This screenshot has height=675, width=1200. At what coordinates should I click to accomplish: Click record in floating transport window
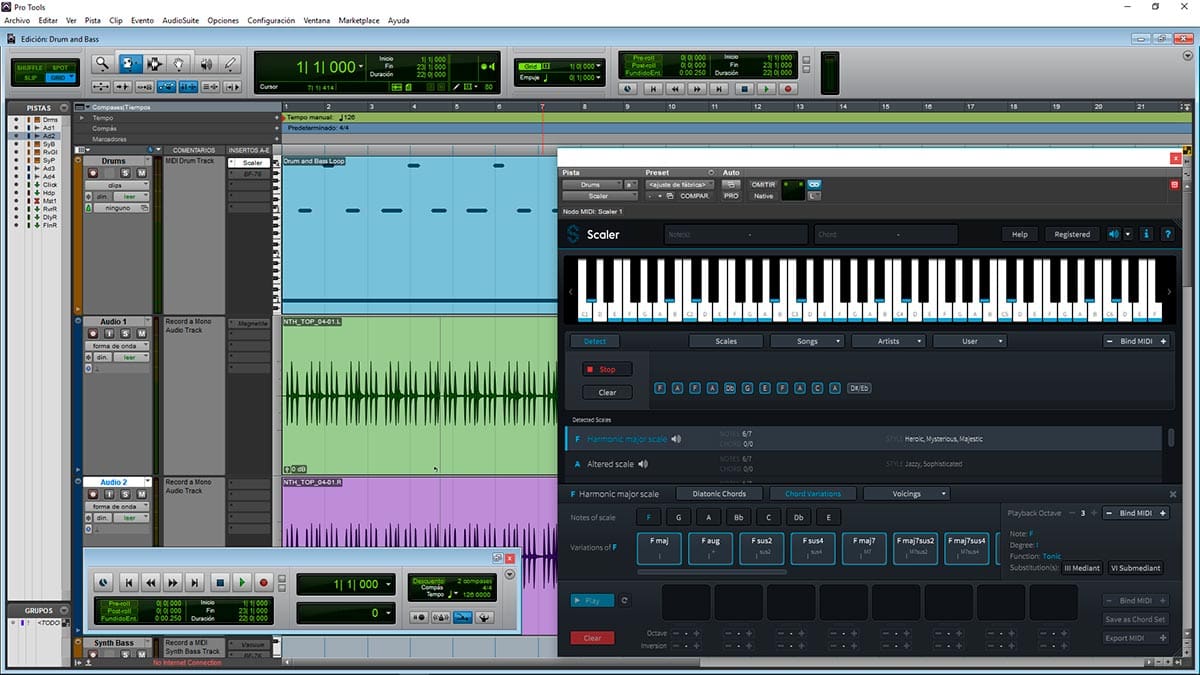pos(265,582)
